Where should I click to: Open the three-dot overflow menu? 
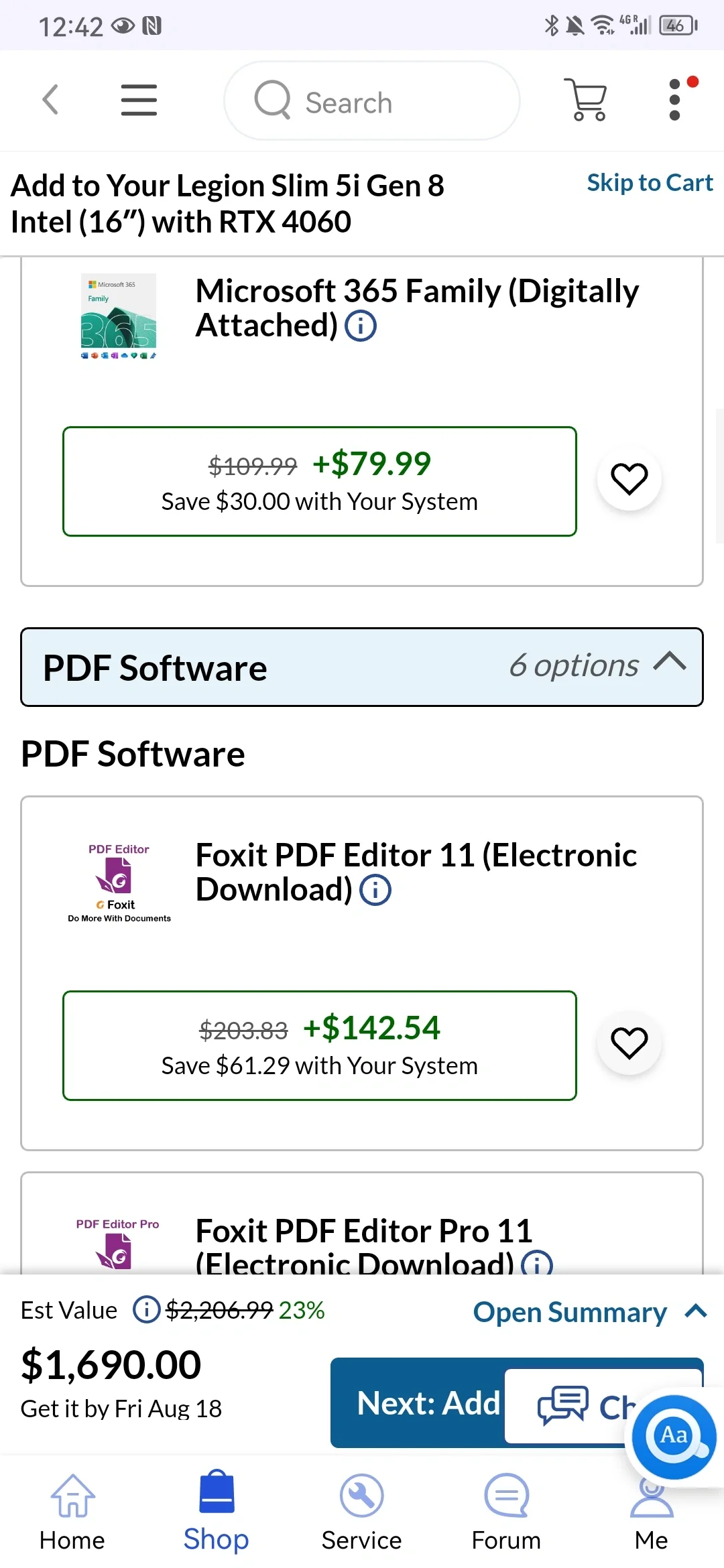675,101
